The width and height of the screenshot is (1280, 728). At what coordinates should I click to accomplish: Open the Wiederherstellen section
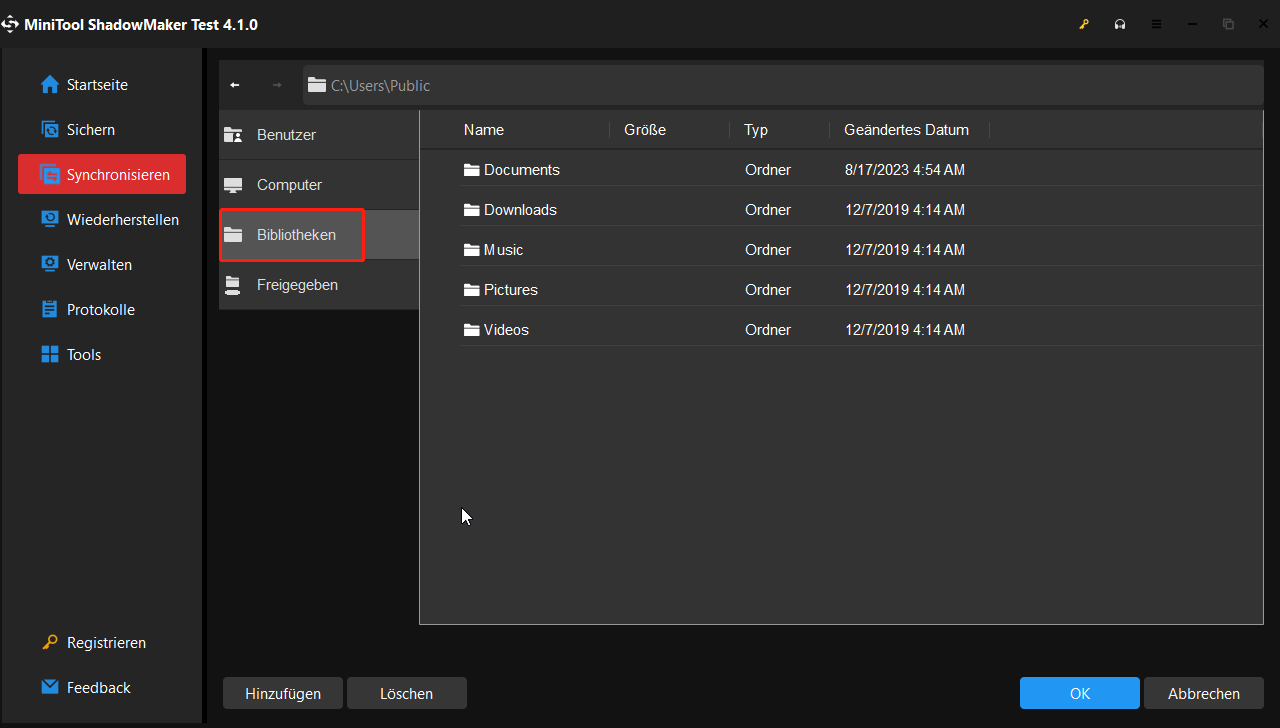click(x=123, y=220)
